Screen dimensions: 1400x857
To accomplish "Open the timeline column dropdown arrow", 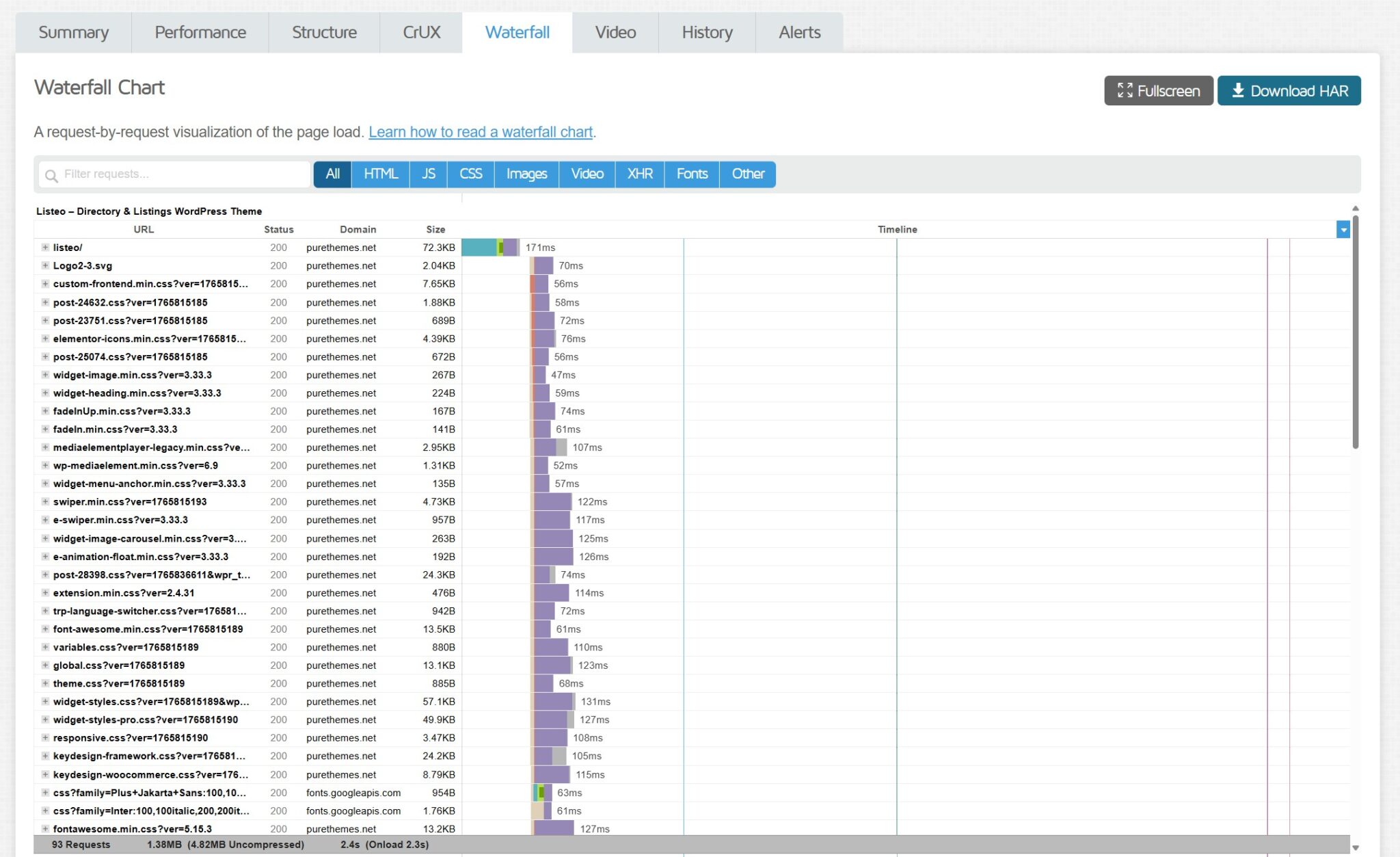I will pyautogui.click(x=1343, y=230).
